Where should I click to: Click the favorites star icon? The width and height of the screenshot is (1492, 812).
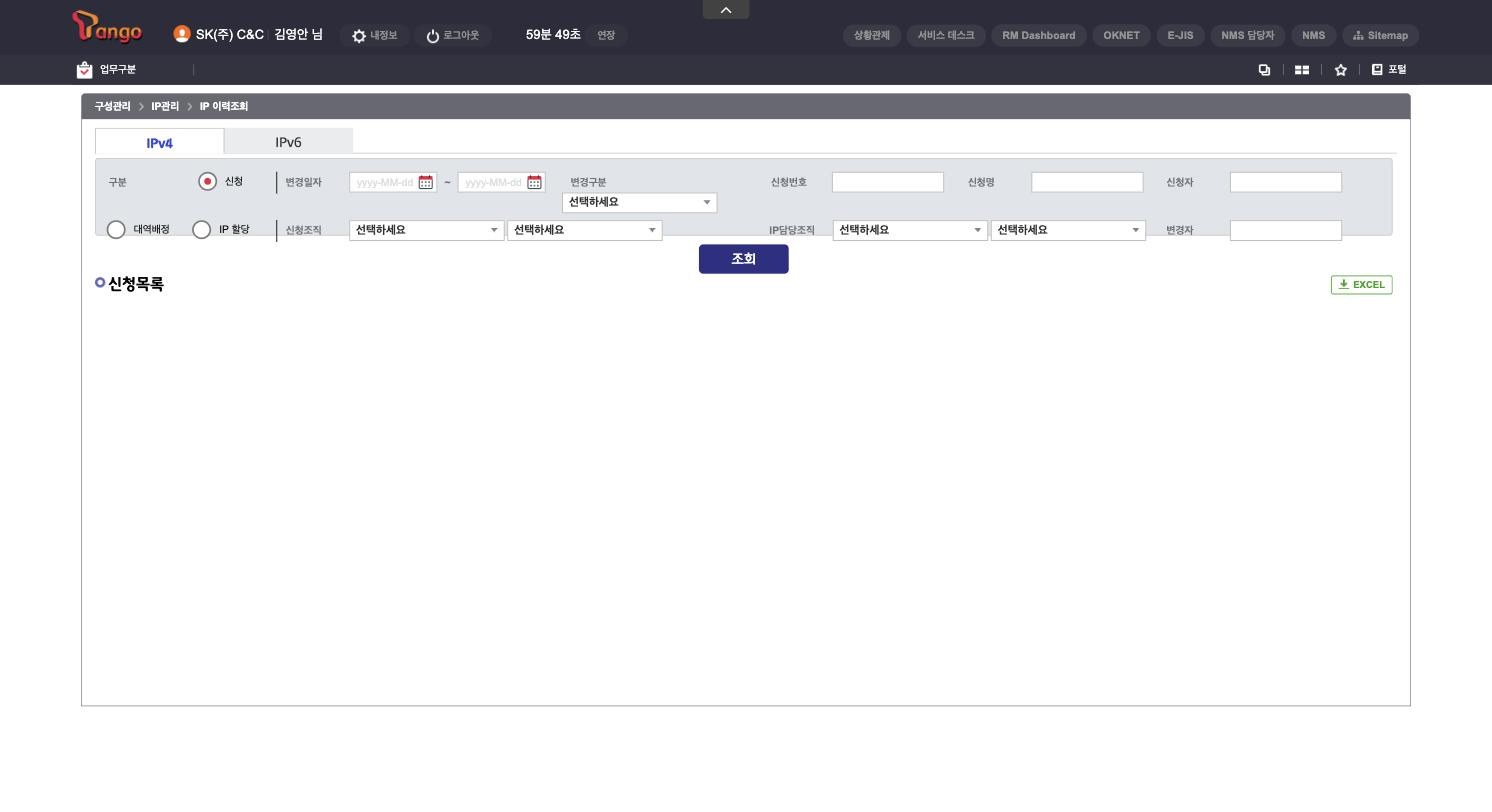tap(1341, 70)
